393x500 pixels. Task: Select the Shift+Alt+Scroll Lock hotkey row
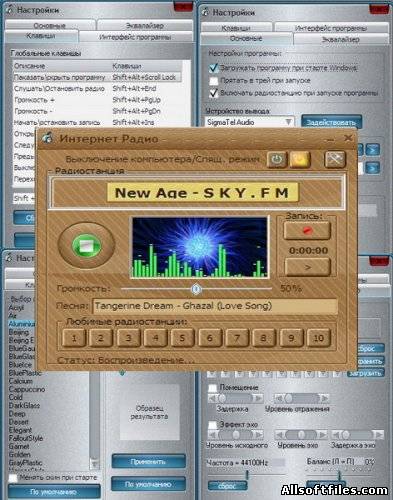(x=97, y=77)
